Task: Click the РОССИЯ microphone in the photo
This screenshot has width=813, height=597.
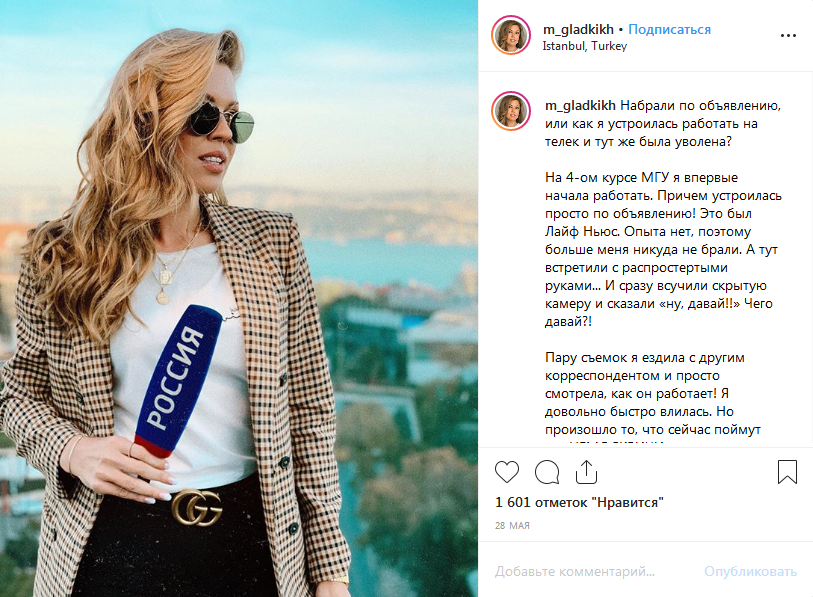Action: 177,382
